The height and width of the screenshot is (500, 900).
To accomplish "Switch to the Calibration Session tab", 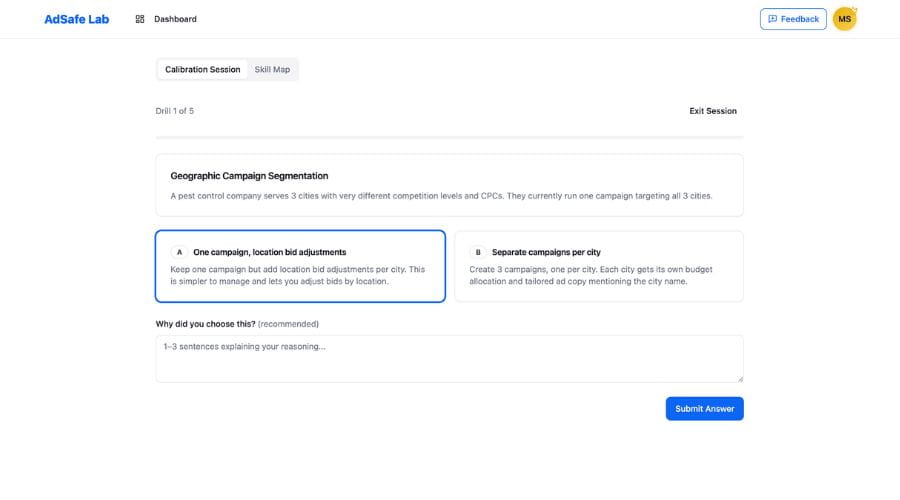I will click(203, 70).
